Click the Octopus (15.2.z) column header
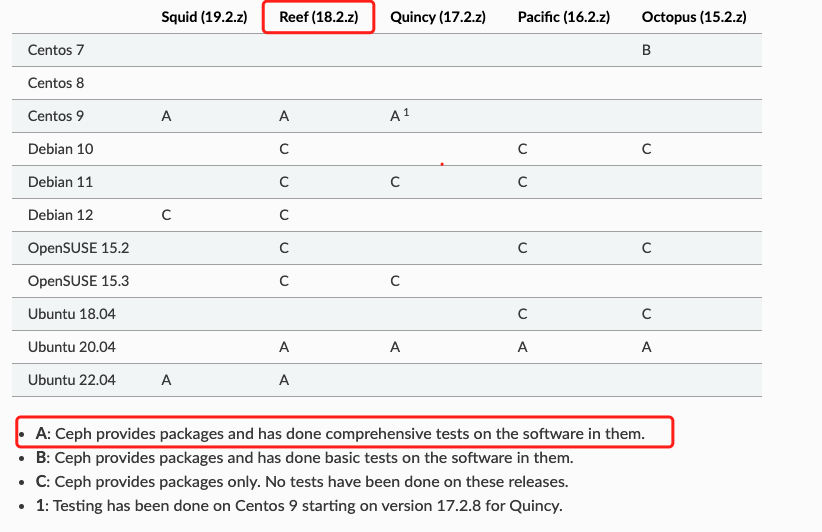Image resolution: width=822 pixels, height=532 pixels. pos(694,17)
